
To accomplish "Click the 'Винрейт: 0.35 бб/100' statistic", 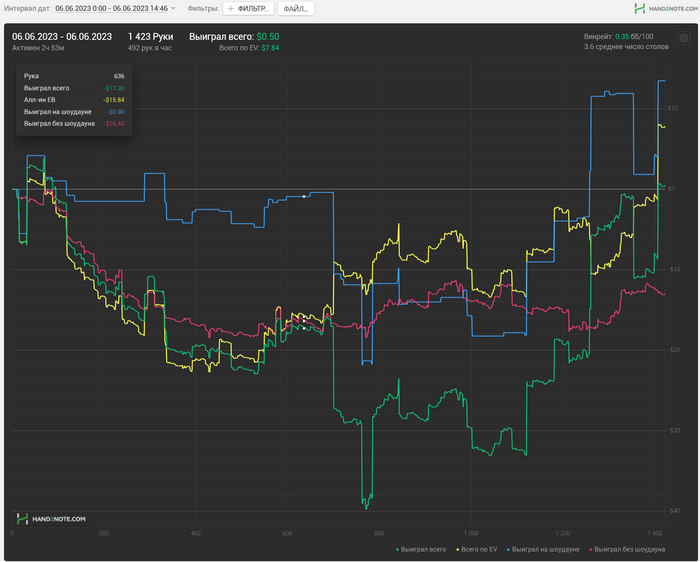I will (x=626, y=36).
